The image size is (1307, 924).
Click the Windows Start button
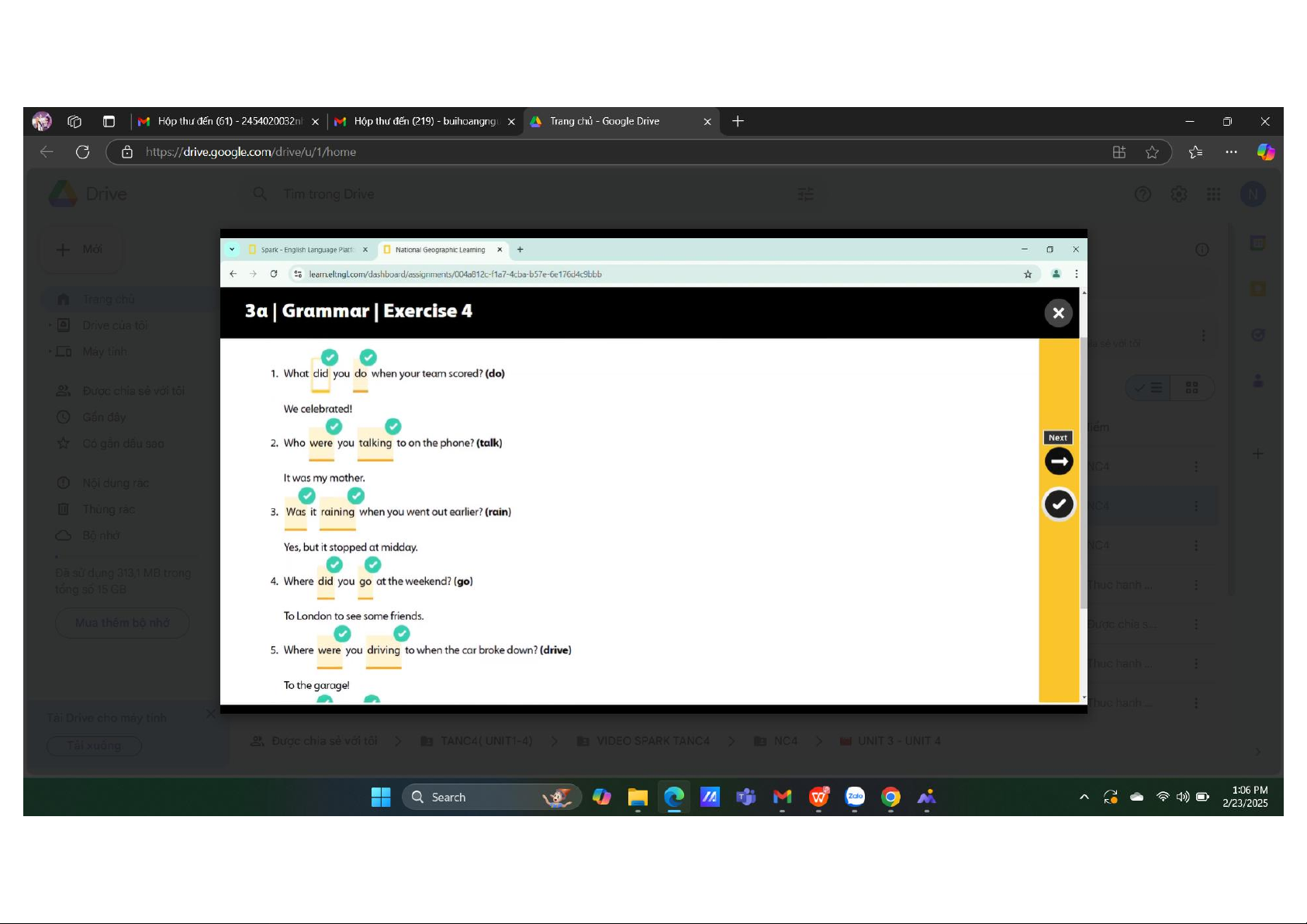pyautogui.click(x=381, y=797)
